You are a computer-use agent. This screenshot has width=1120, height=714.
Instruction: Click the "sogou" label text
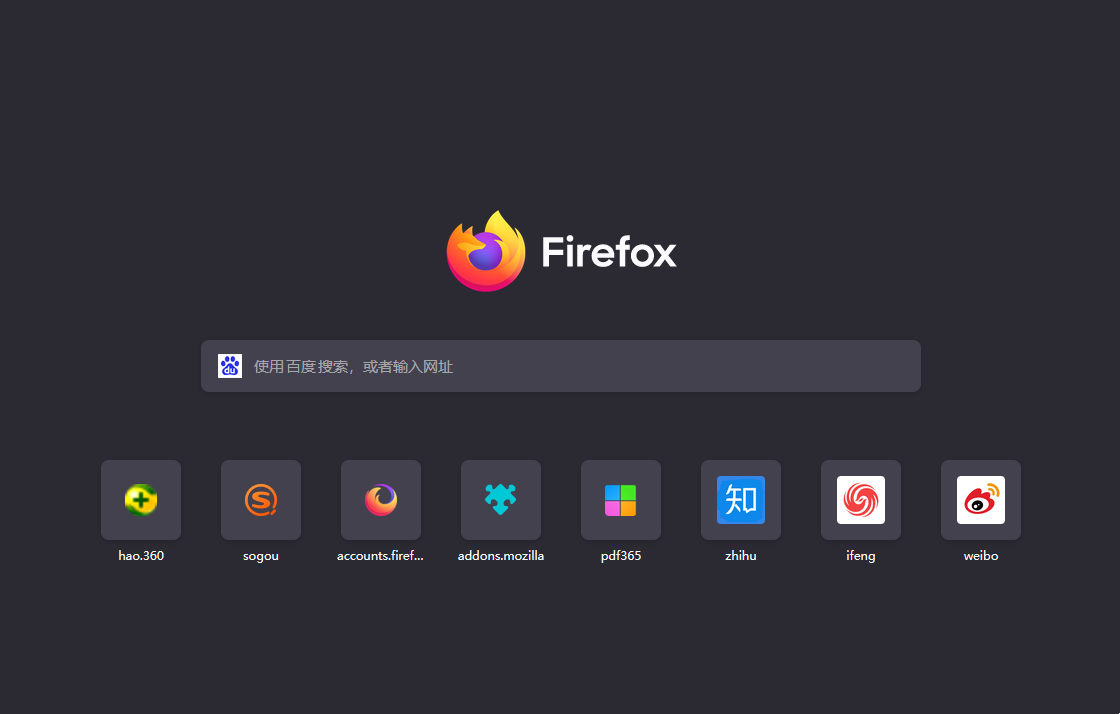coord(261,556)
